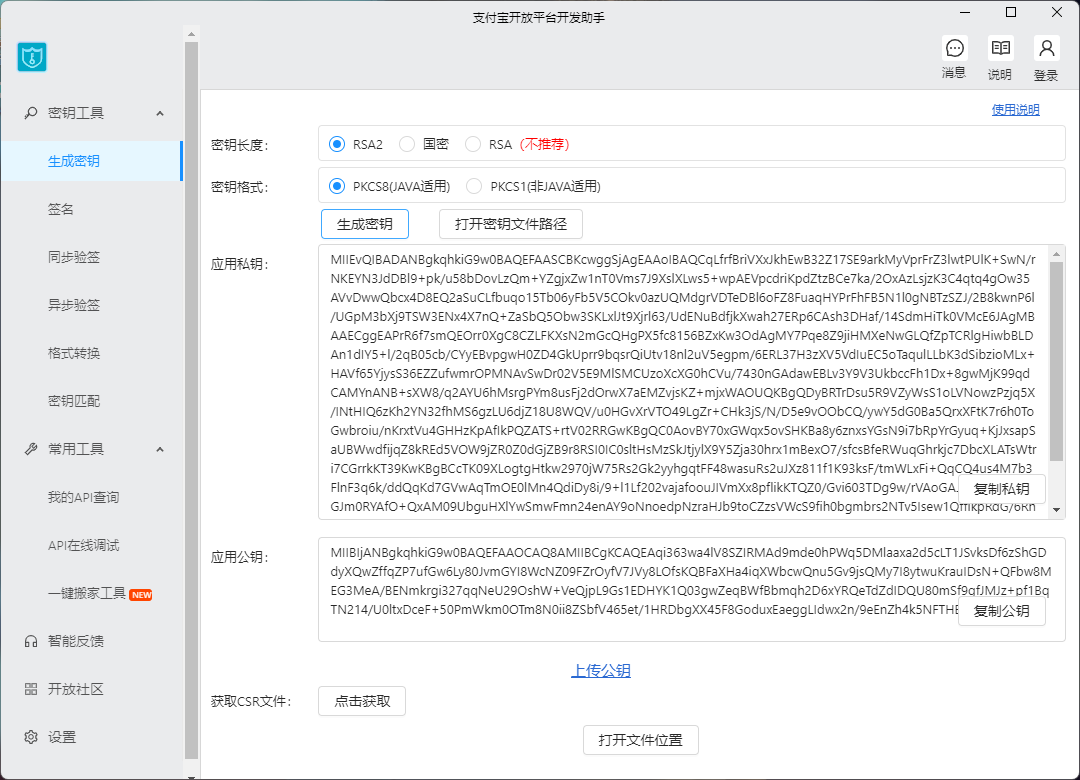Click the sidebar scrollbar up arrow
Viewport: 1080px width, 780px height.
[x=191, y=34]
